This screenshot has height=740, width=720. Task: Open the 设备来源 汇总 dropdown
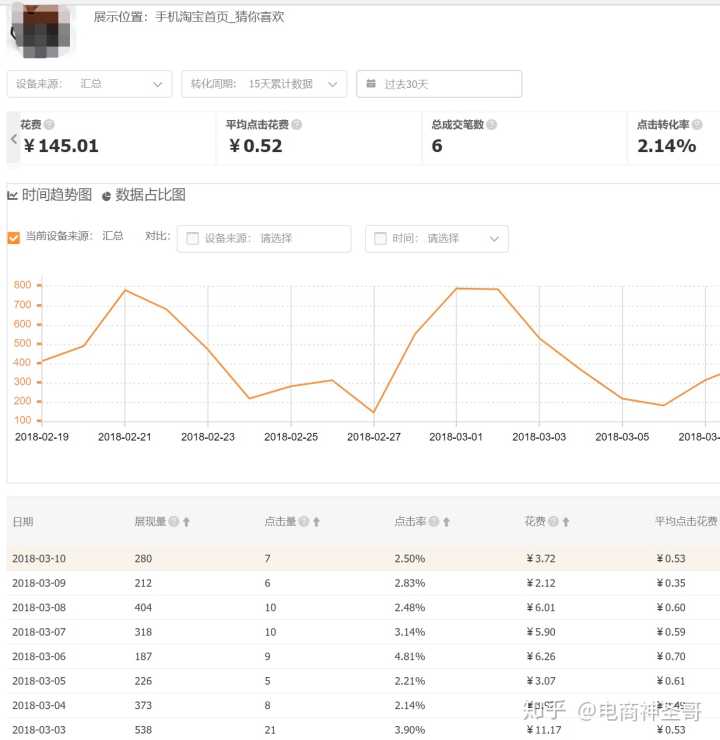(x=89, y=84)
